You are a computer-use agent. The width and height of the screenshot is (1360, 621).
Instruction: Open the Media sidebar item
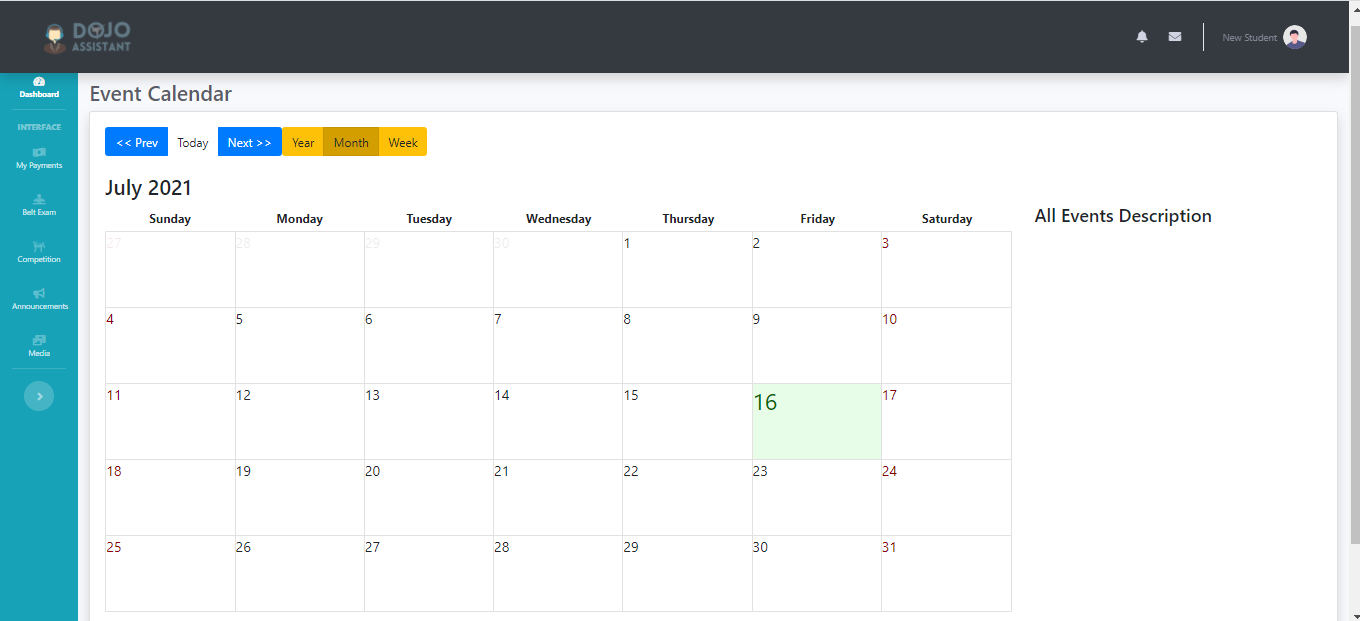(x=39, y=346)
